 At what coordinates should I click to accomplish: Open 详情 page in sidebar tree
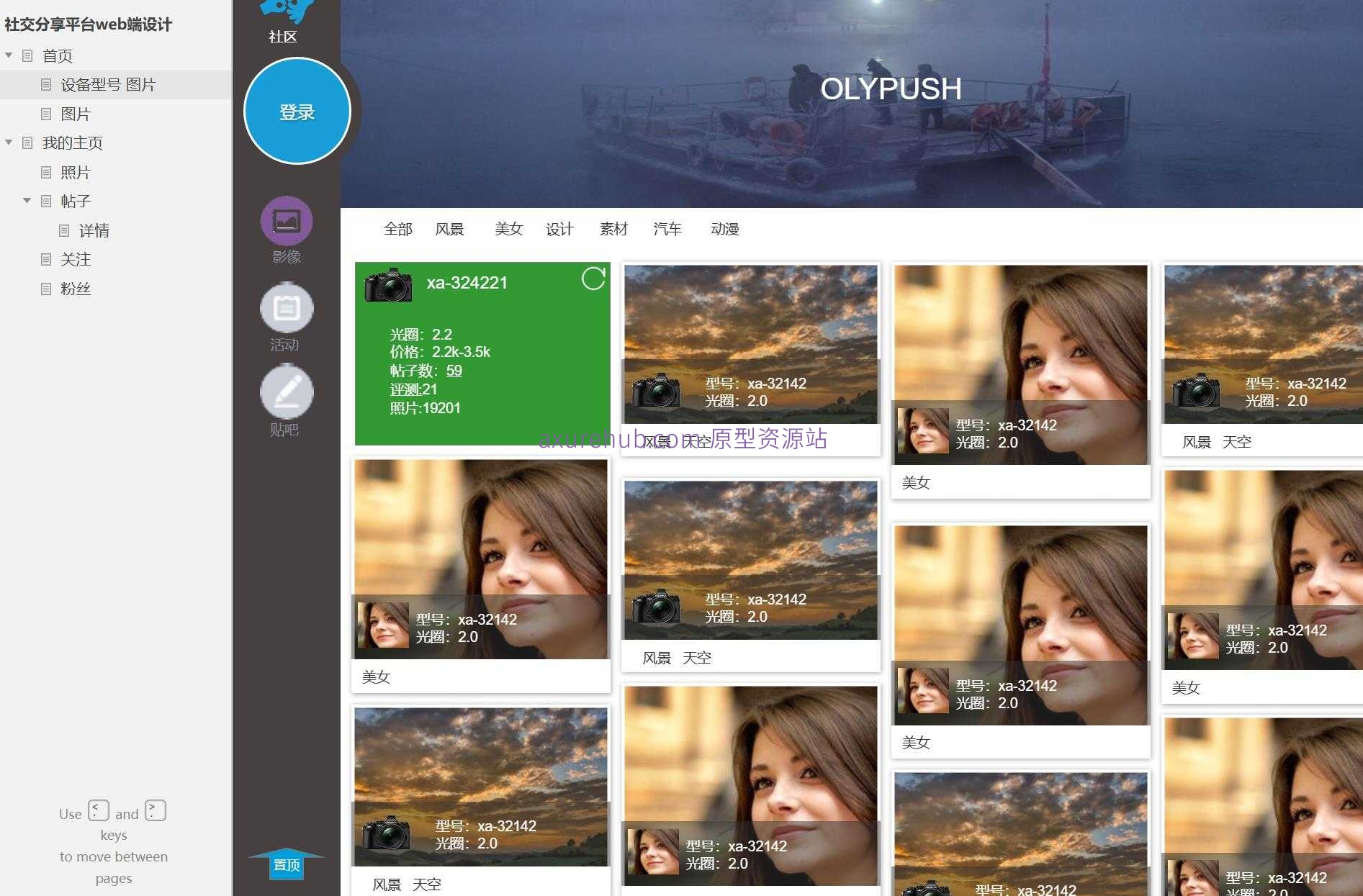click(94, 230)
